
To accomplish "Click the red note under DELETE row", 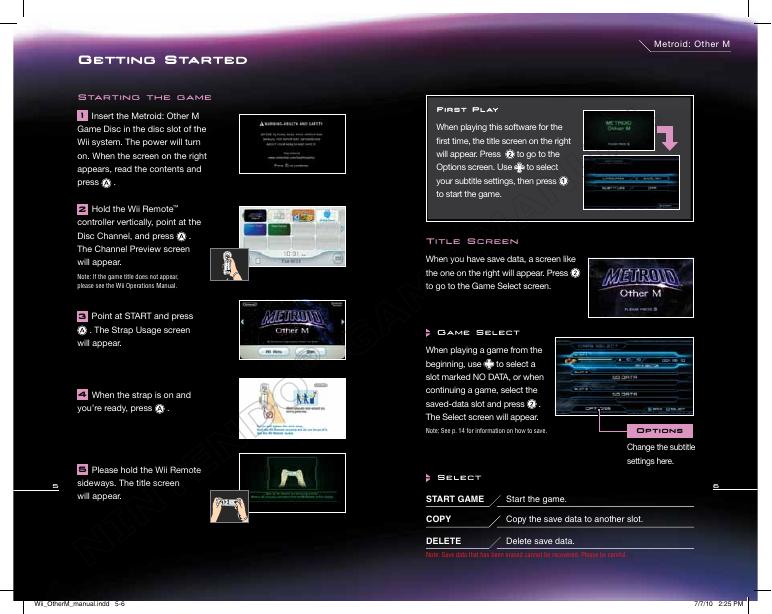I will point(526,555).
